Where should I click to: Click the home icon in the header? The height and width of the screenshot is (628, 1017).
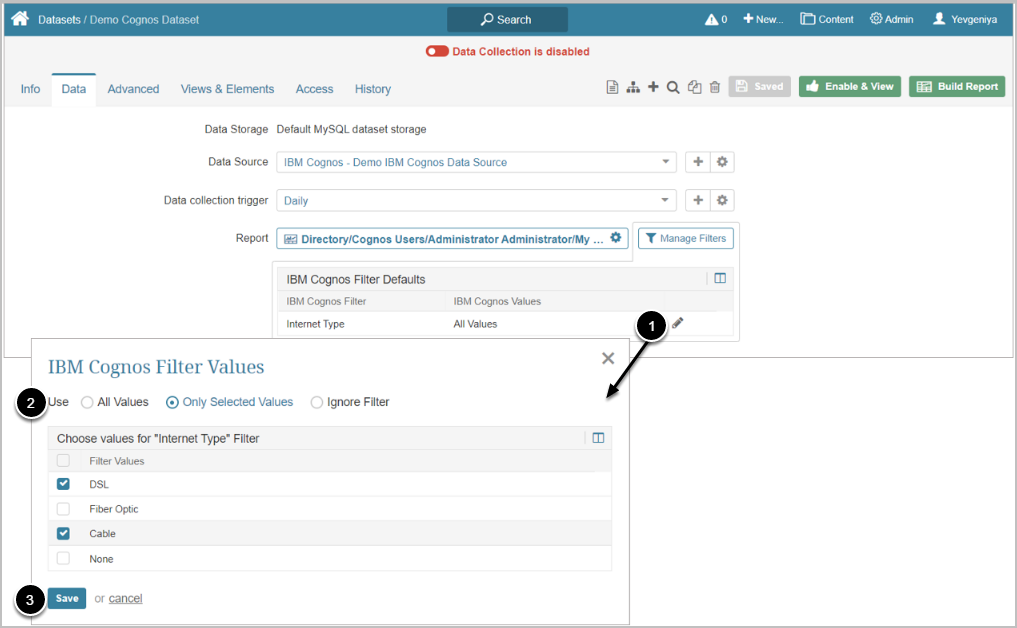[20, 19]
